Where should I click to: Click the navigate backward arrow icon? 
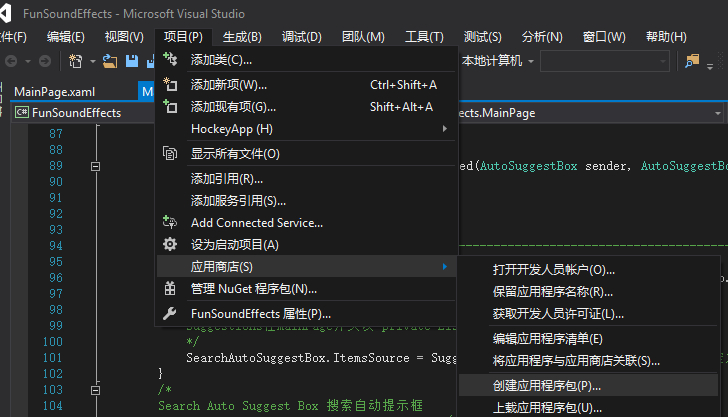pyautogui.click(x=12, y=61)
